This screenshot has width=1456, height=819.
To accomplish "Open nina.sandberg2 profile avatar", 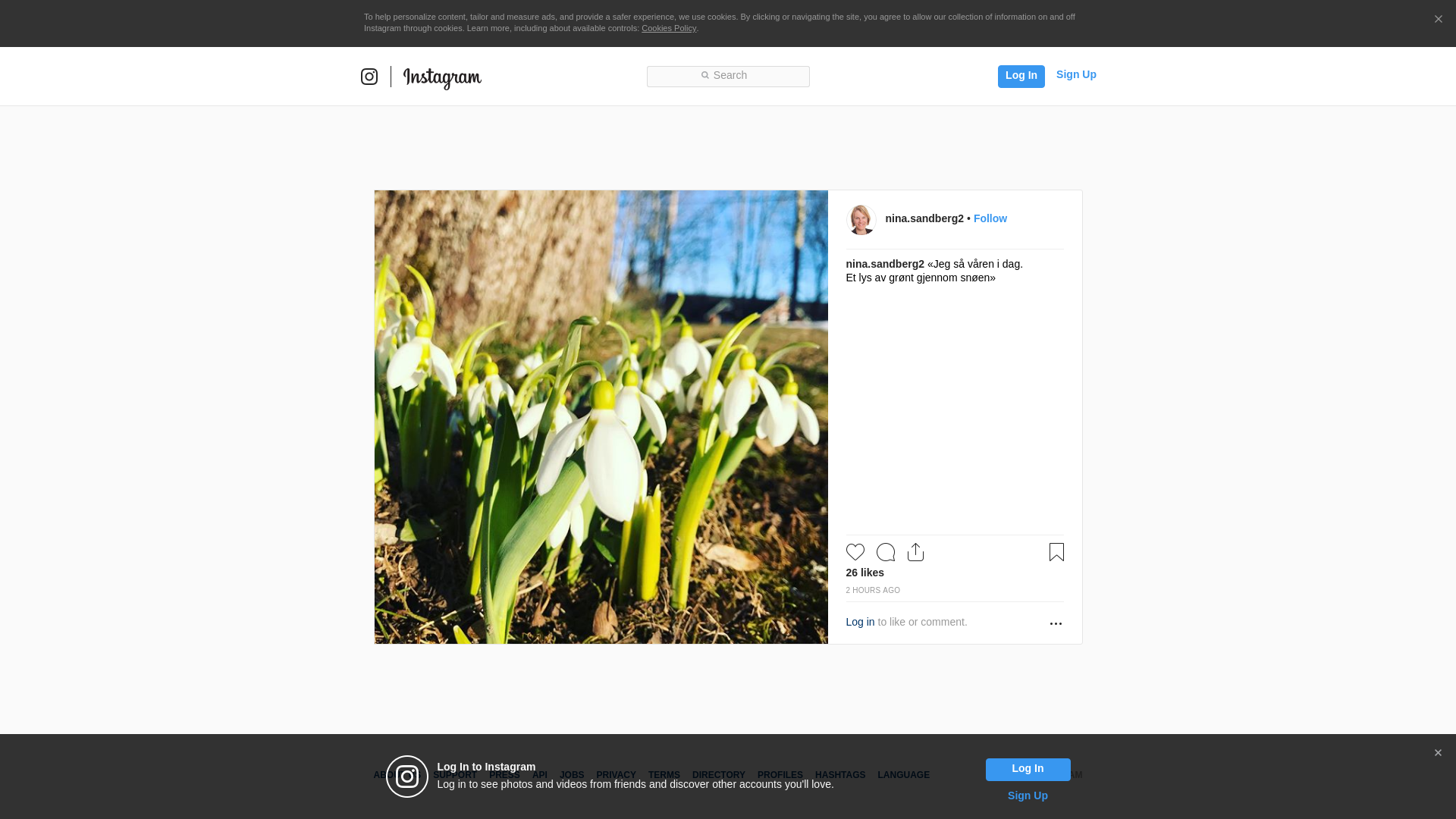I will pos(861,220).
